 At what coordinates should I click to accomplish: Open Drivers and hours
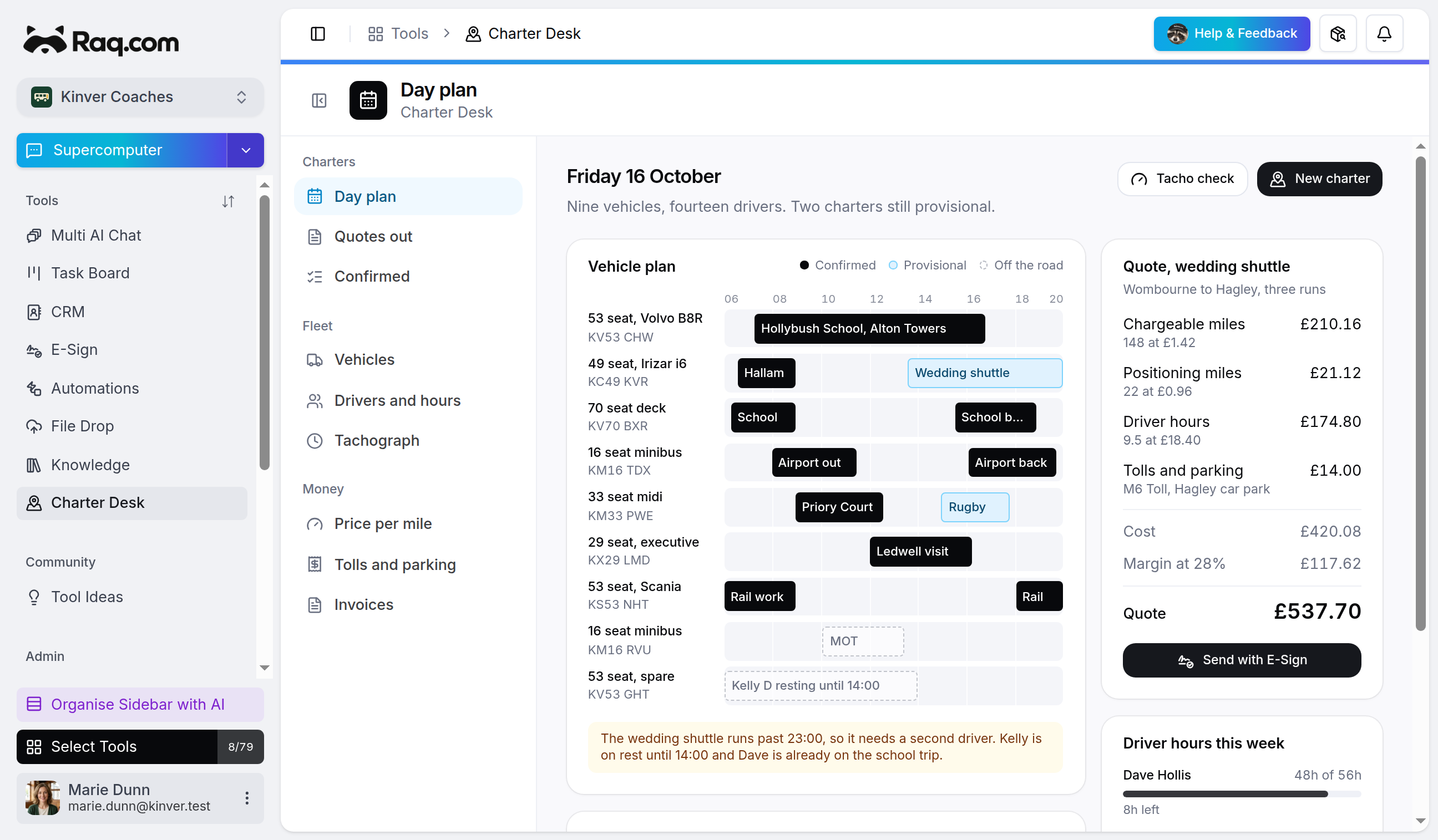408,401
